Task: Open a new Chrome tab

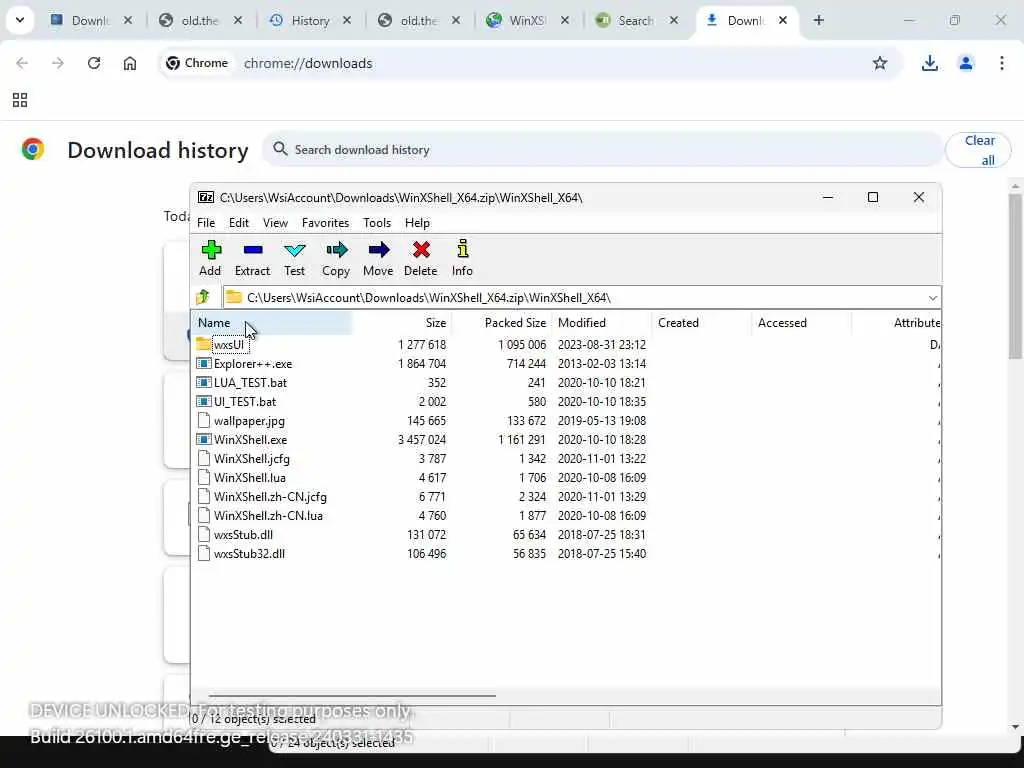Action: [818, 20]
